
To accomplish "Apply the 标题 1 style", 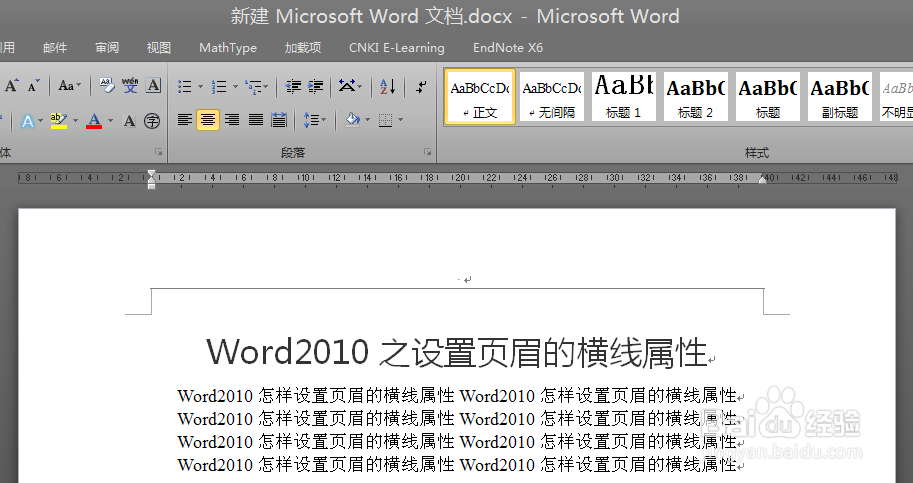I will point(624,96).
